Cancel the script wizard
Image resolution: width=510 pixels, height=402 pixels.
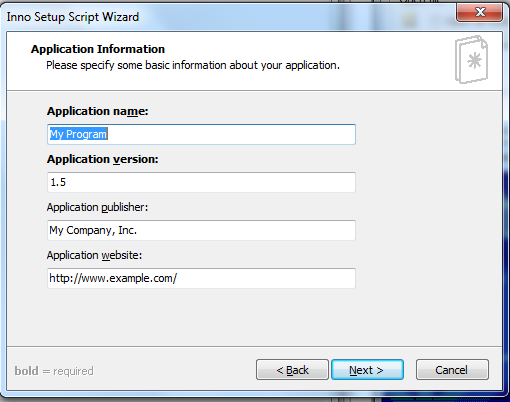[452, 370]
